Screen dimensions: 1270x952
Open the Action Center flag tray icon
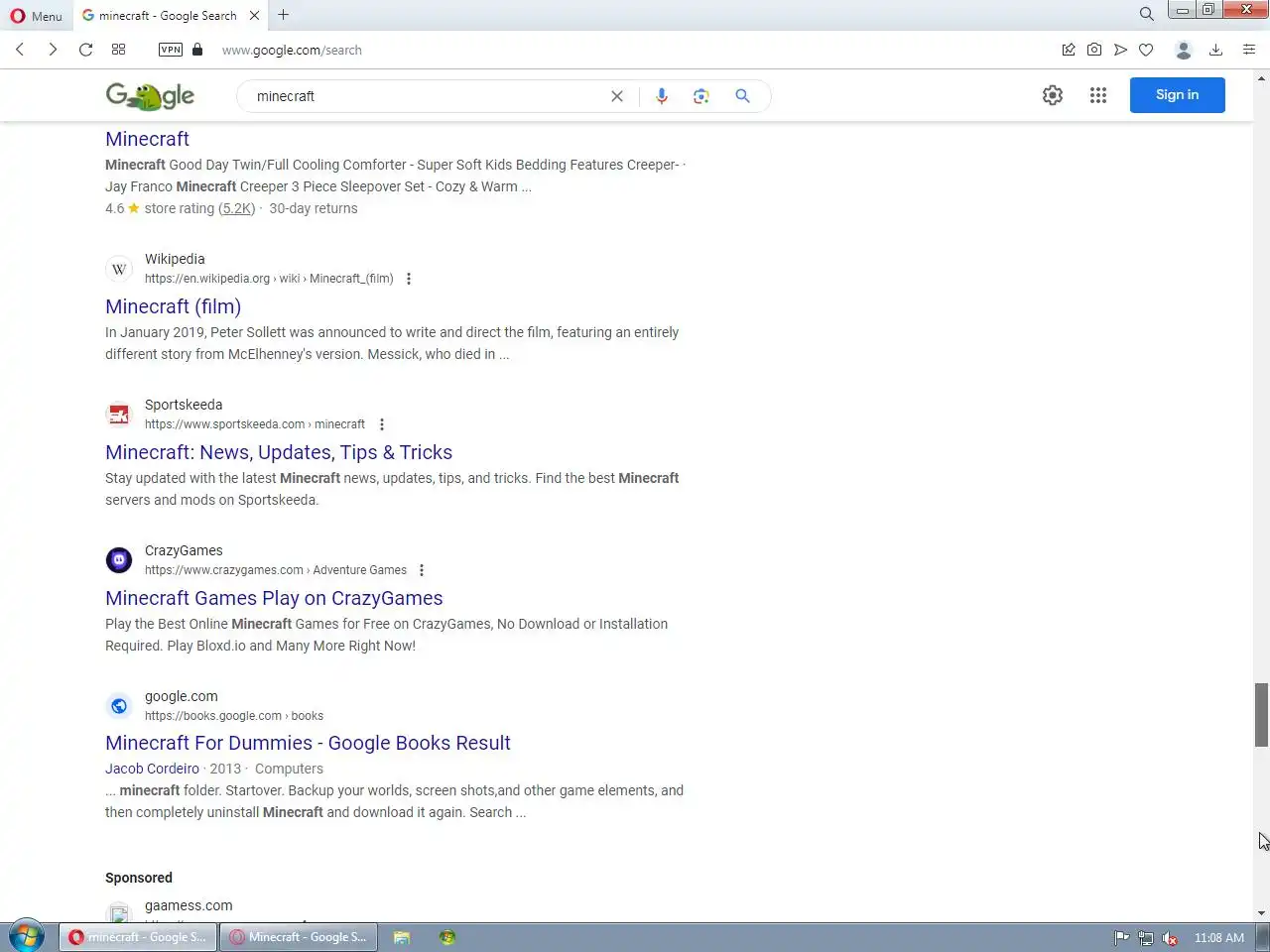click(1121, 937)
